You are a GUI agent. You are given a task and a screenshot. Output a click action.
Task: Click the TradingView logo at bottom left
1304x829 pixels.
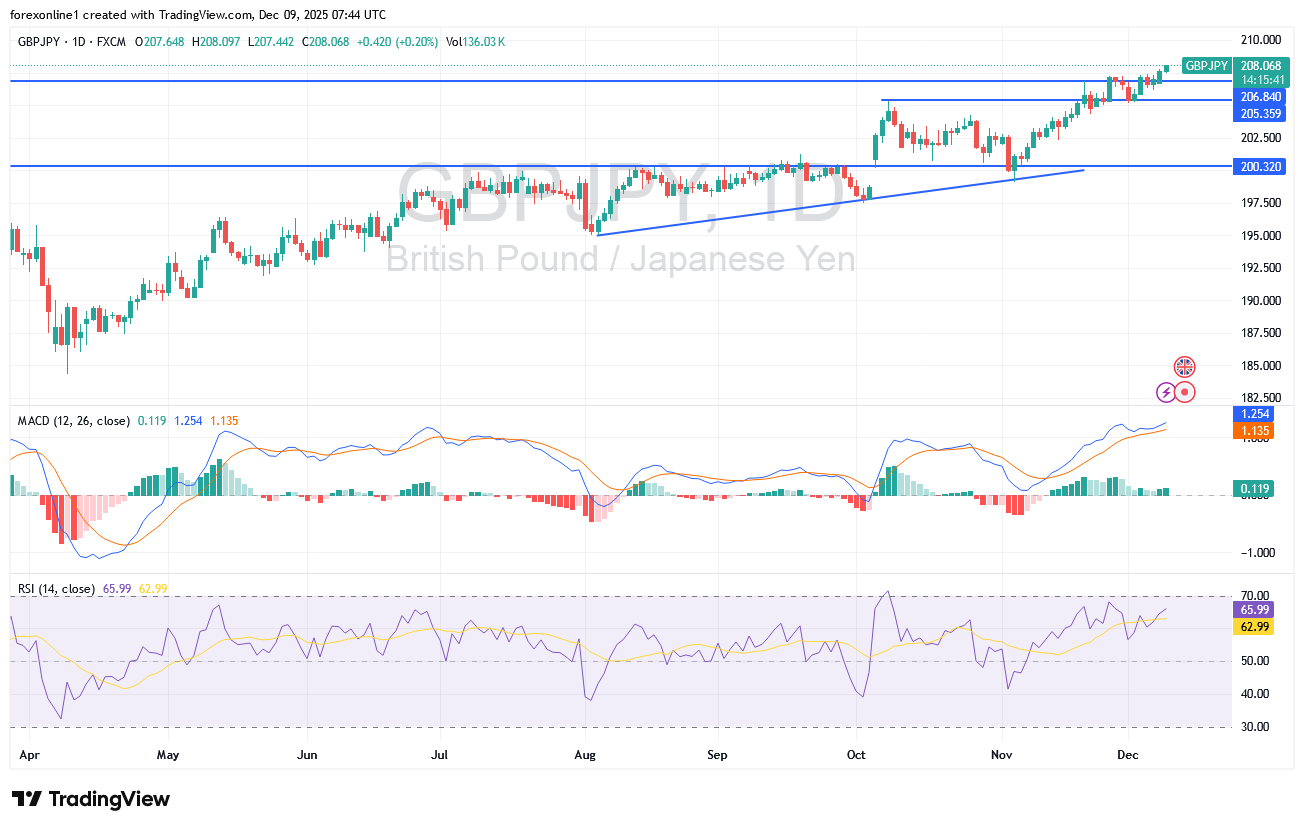(x=91, y=799)
